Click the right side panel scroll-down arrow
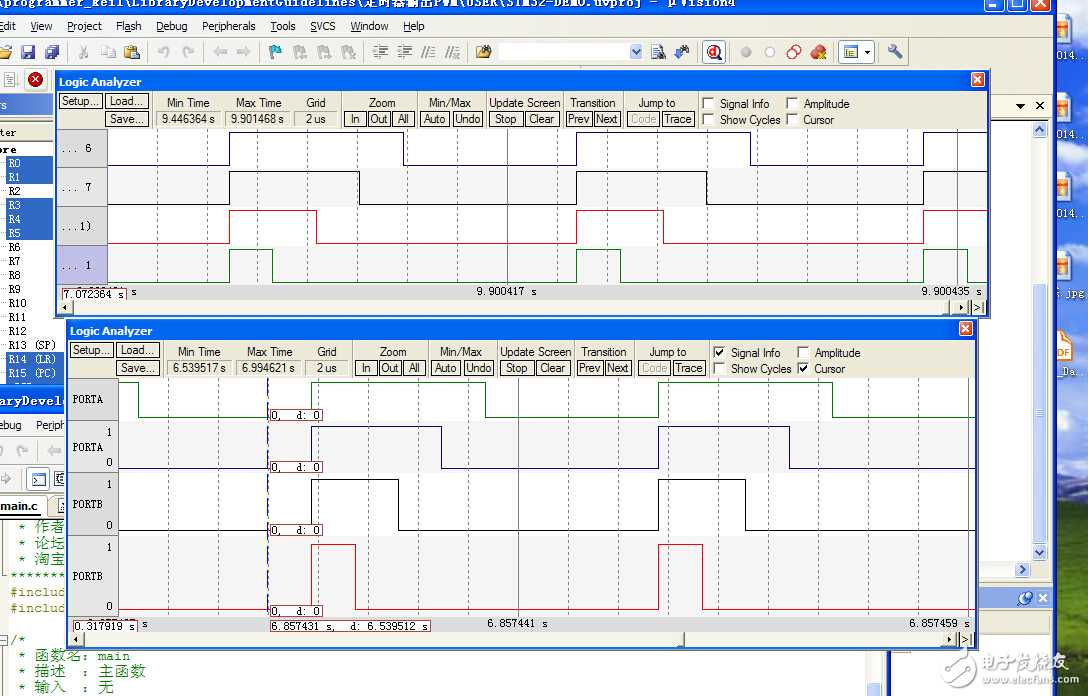1088x696 pixels. (1039, 553)
